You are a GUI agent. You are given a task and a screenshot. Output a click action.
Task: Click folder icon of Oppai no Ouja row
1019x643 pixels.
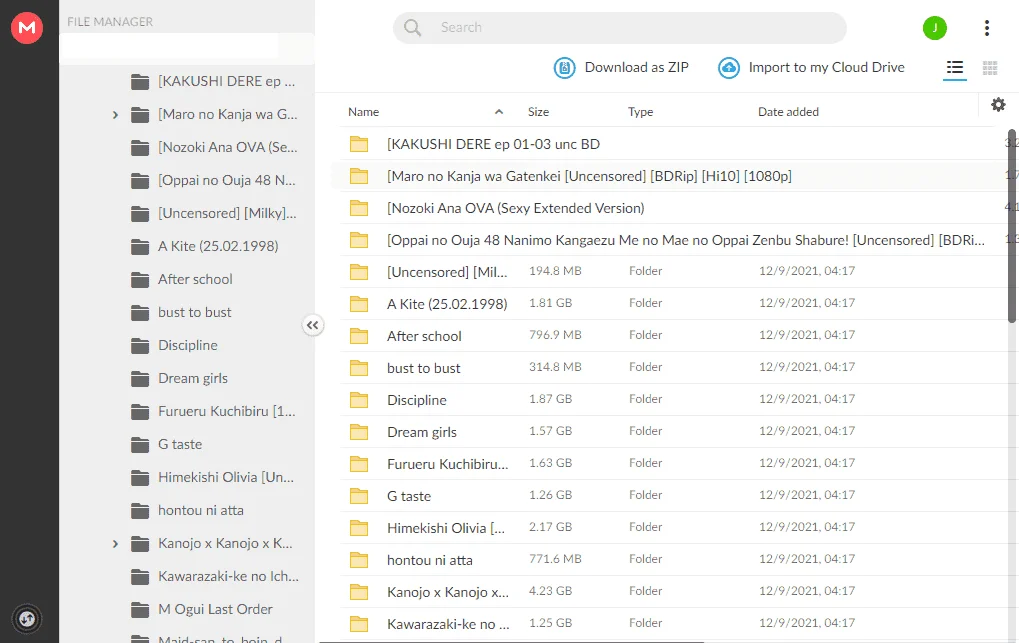click(359, 240)
